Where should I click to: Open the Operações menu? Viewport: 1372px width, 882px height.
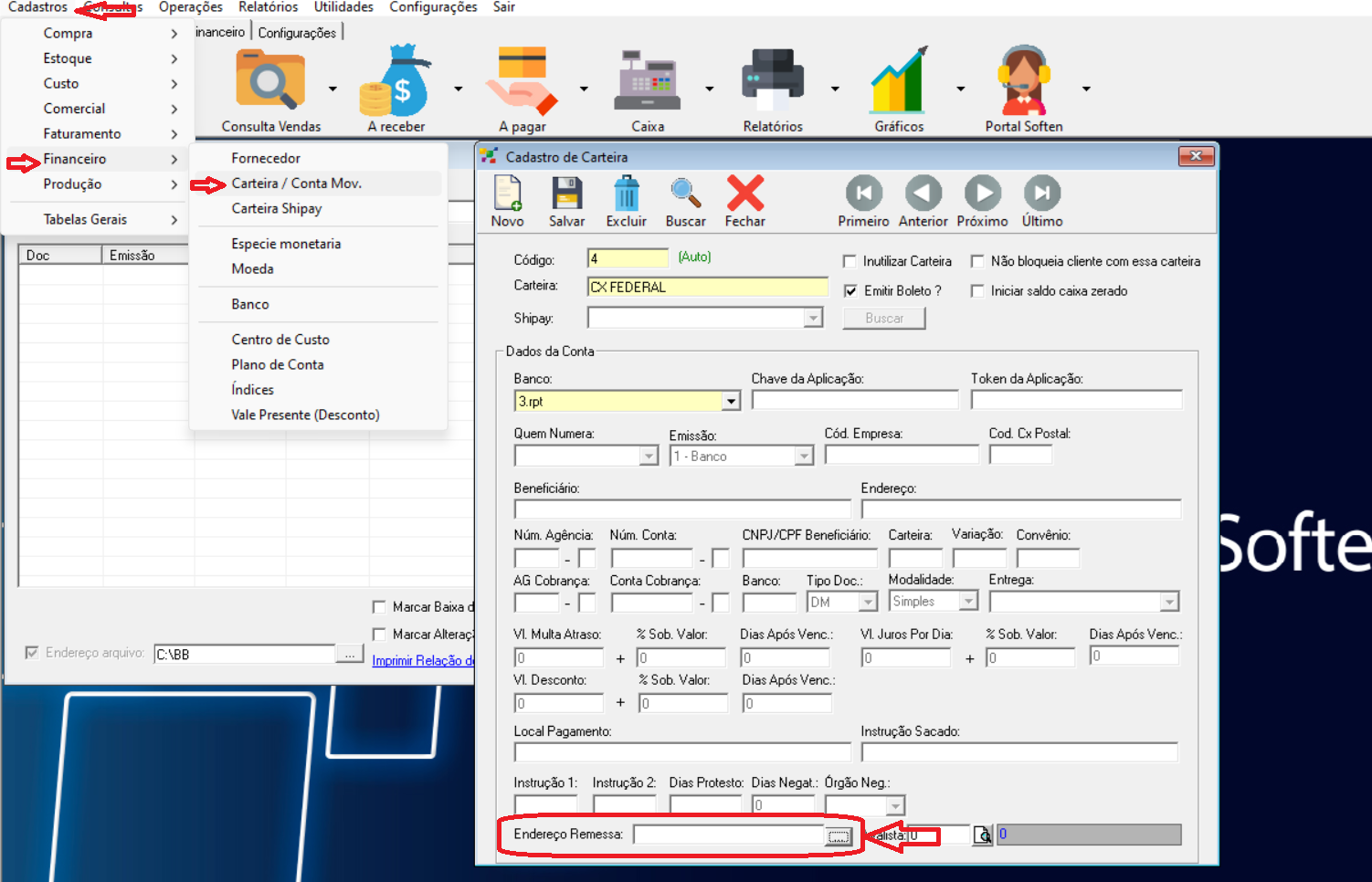click(x=190, y=7)
